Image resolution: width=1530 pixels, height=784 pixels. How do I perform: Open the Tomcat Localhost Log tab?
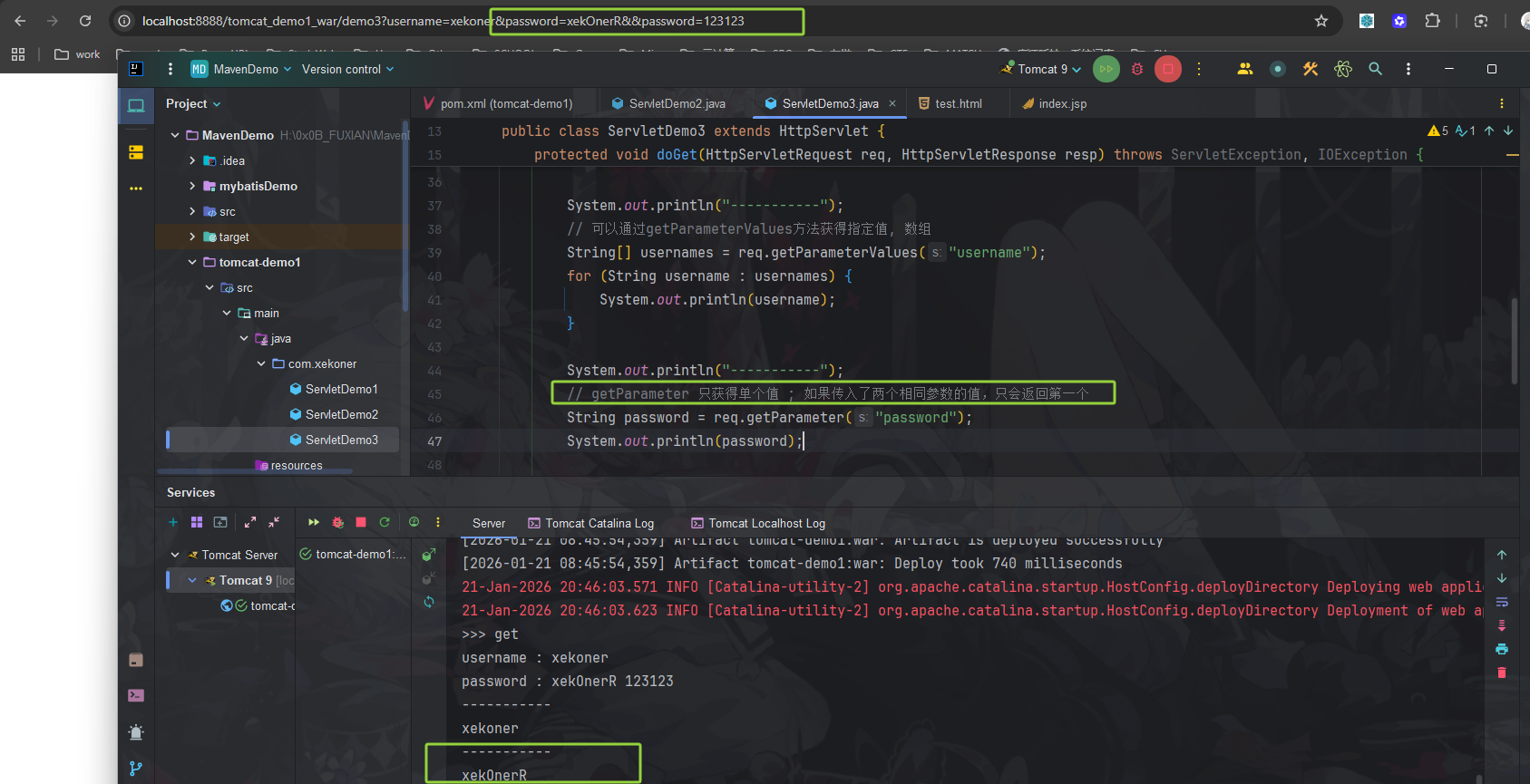(x=758, y=523)
